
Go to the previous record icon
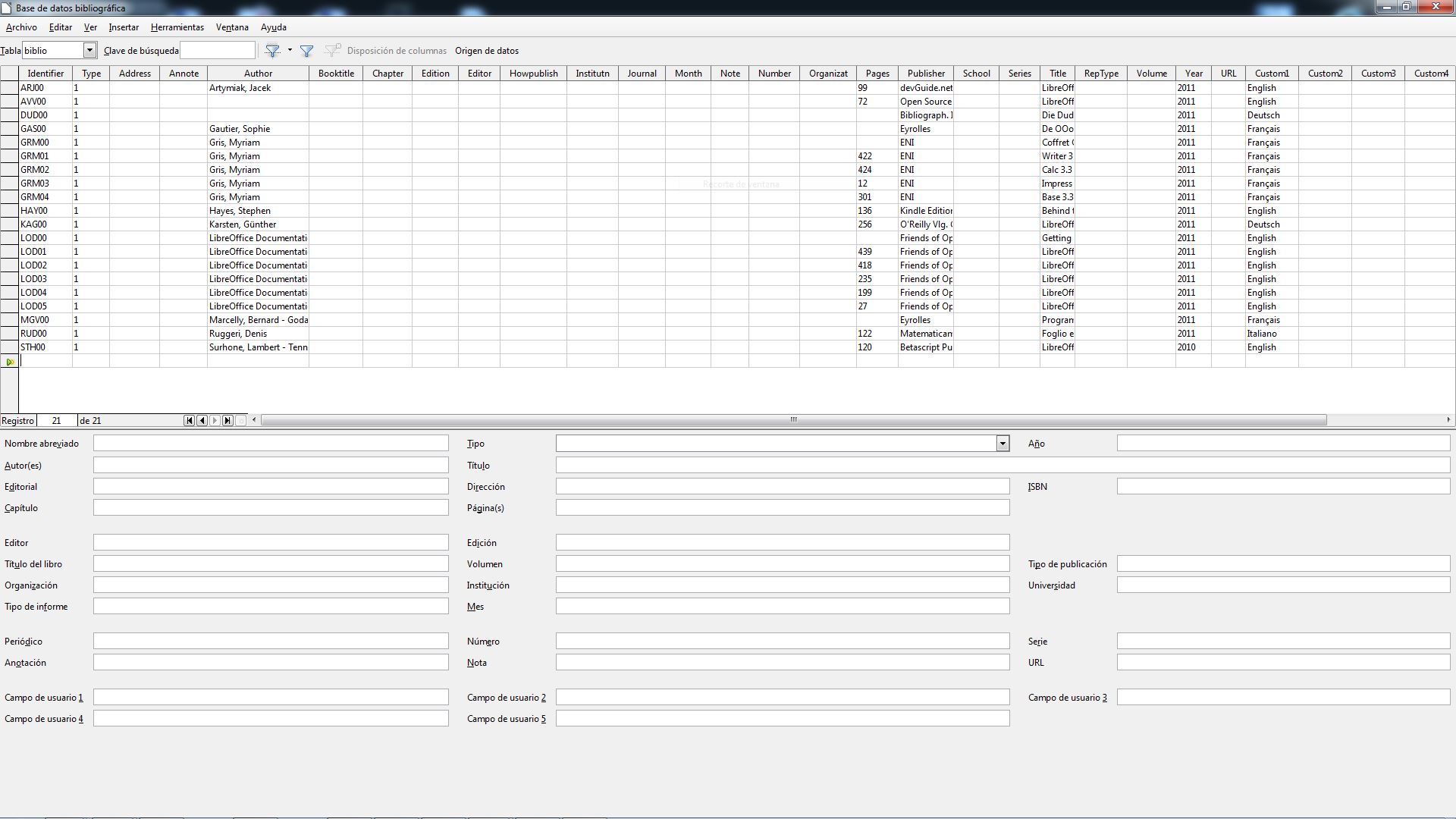pos(202,420)
